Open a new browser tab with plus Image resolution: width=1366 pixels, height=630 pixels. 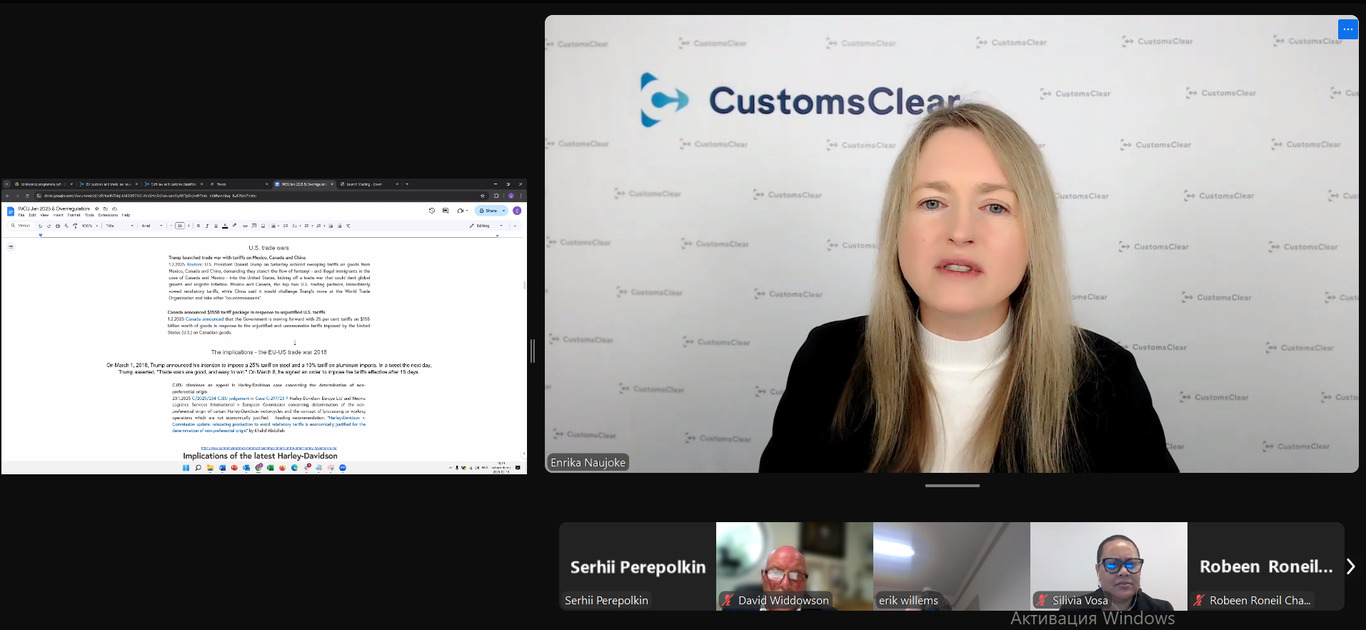tap(407, 184)
